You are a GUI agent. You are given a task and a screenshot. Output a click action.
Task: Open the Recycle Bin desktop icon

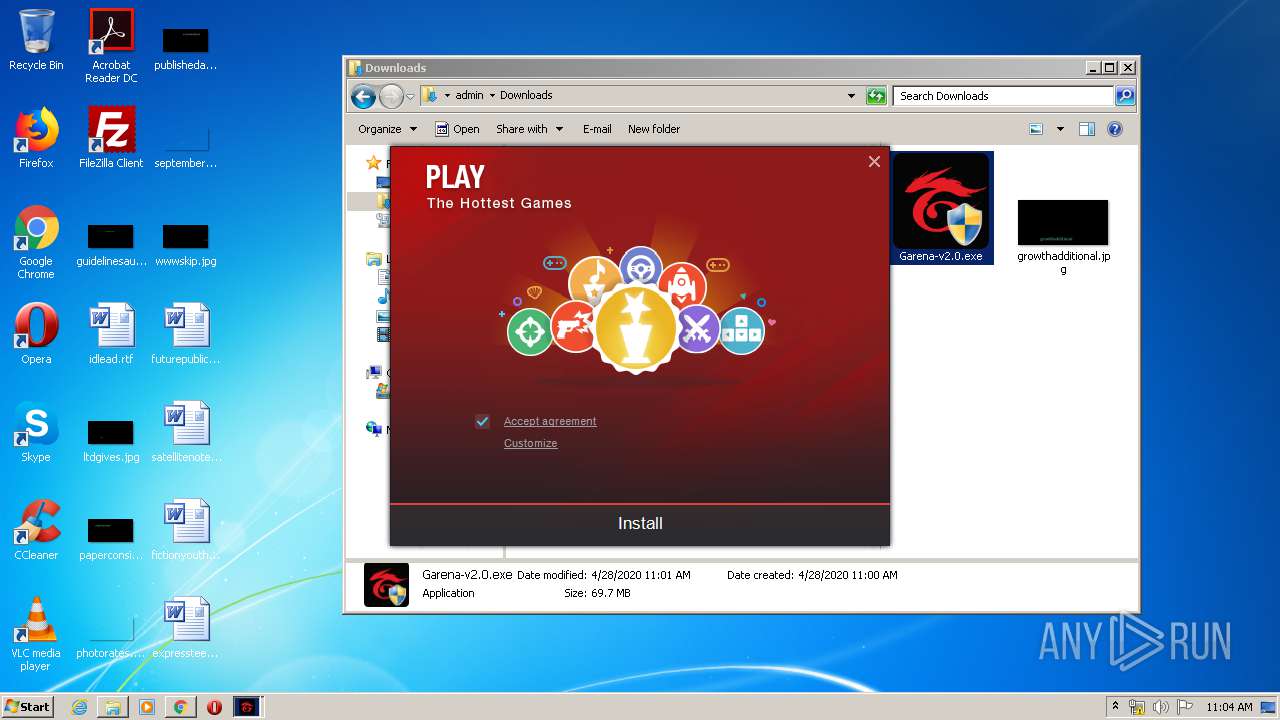[36, 40]
